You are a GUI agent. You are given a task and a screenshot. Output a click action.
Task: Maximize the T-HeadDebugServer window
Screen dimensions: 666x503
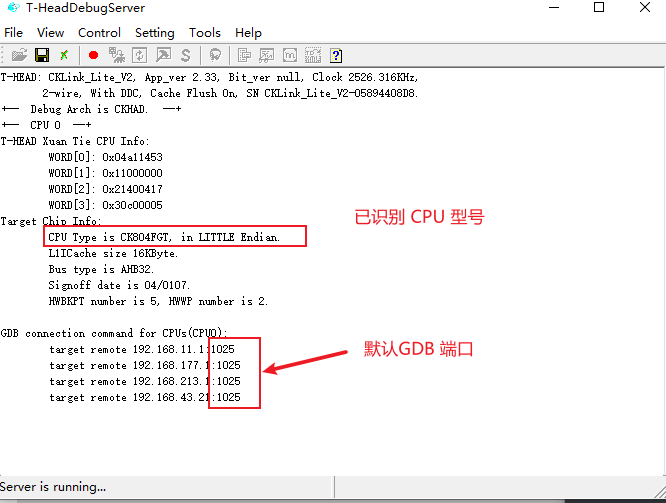coord(599,7)
